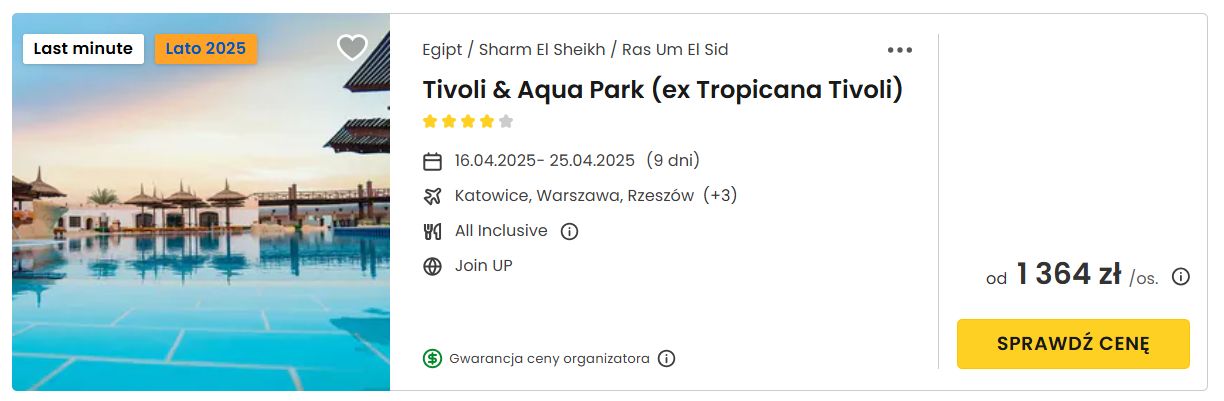The width and height of the screenshot is (1224, 401).
Task: Click the four-star hotel rating
Action: pyautogui.click(x=468, y=122)
